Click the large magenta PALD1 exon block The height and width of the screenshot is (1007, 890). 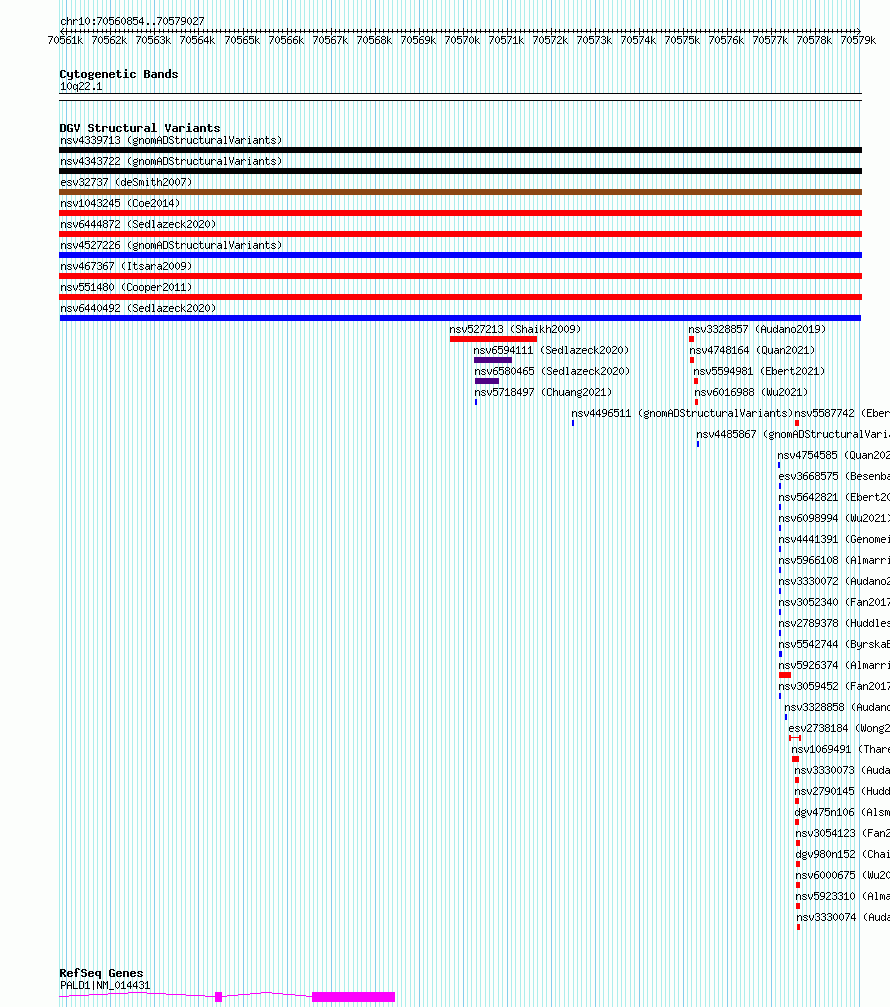click(x=353, y=997)
